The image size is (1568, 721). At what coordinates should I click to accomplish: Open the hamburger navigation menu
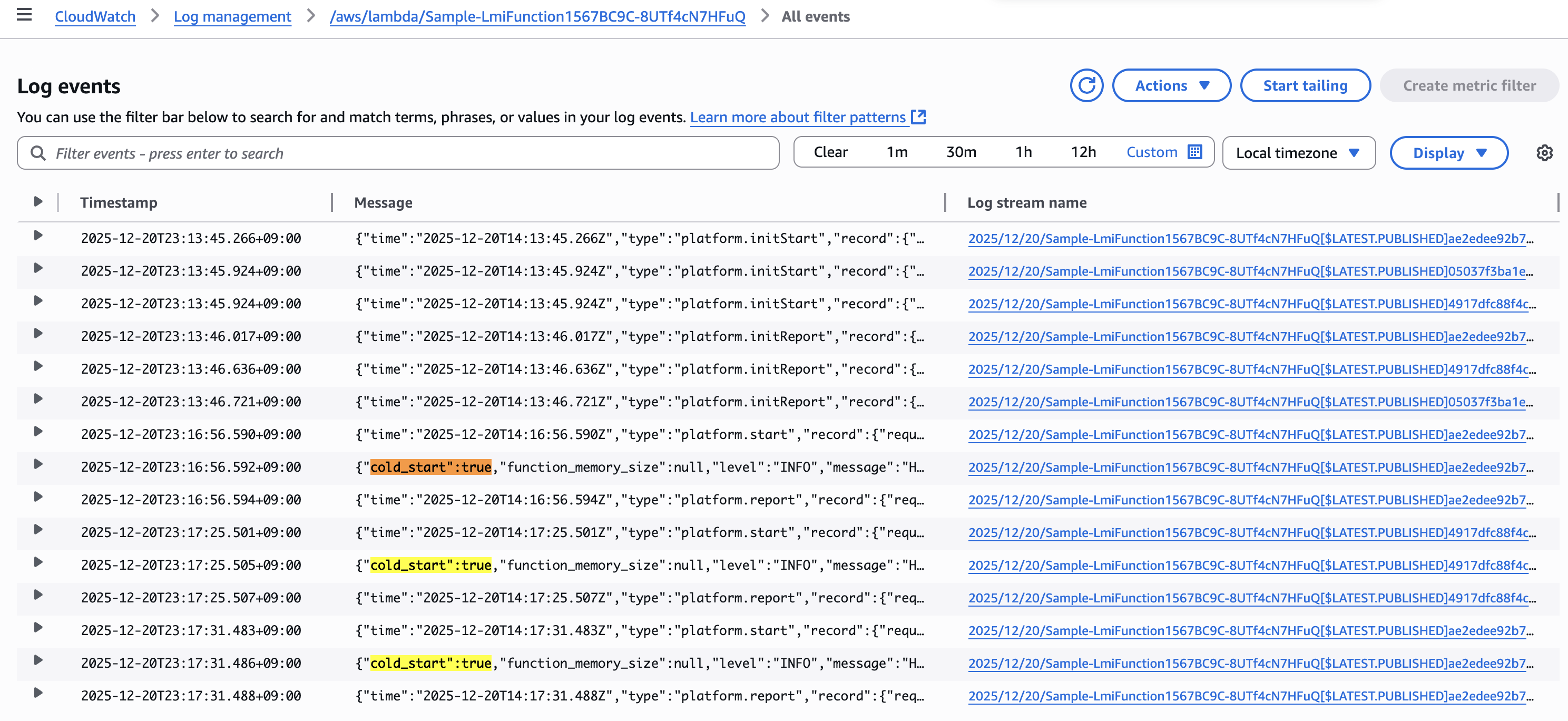click(24, 15)
